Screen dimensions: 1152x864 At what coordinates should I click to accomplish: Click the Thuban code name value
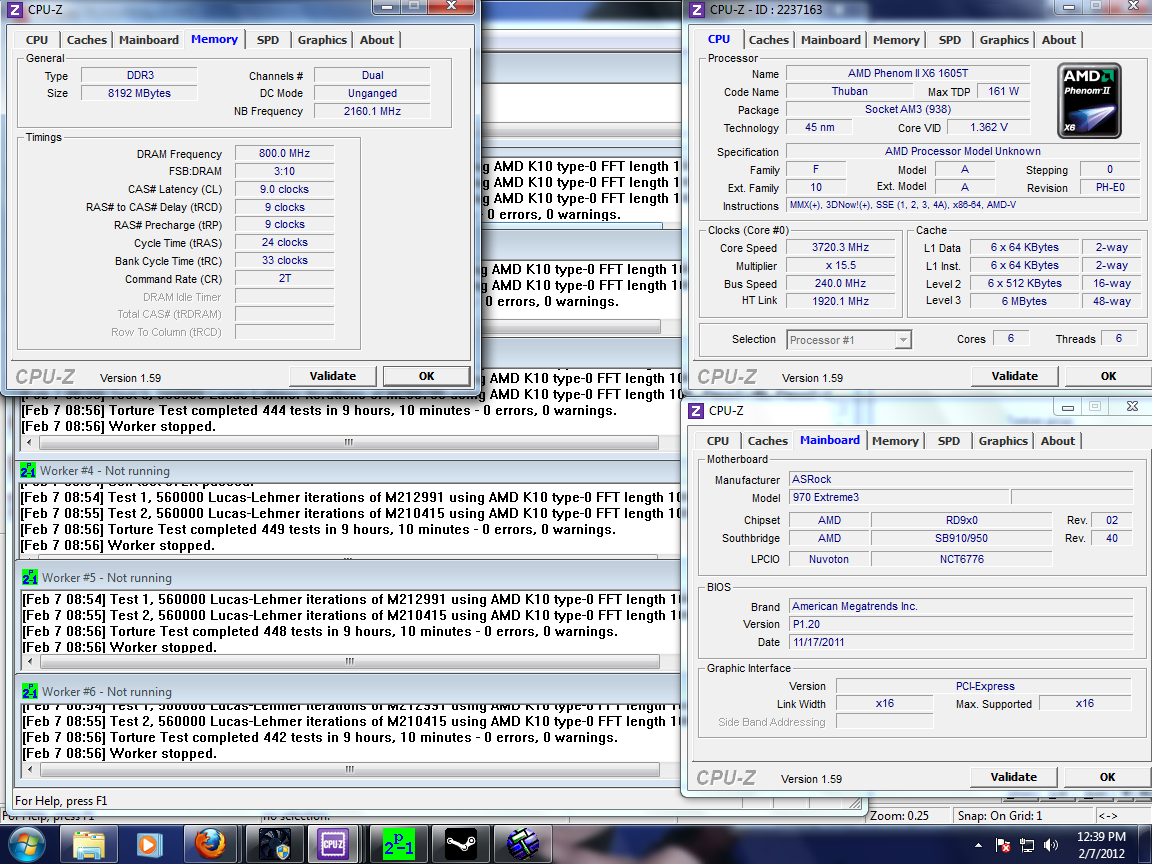point(849,91)
